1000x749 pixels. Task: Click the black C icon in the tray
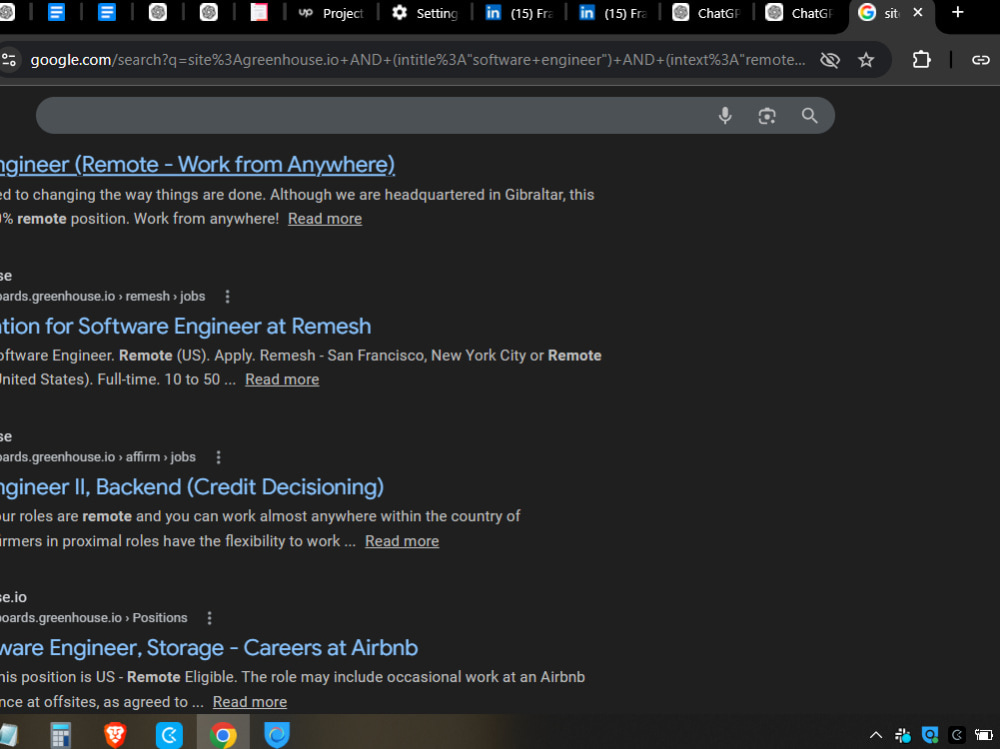(957, 736)
